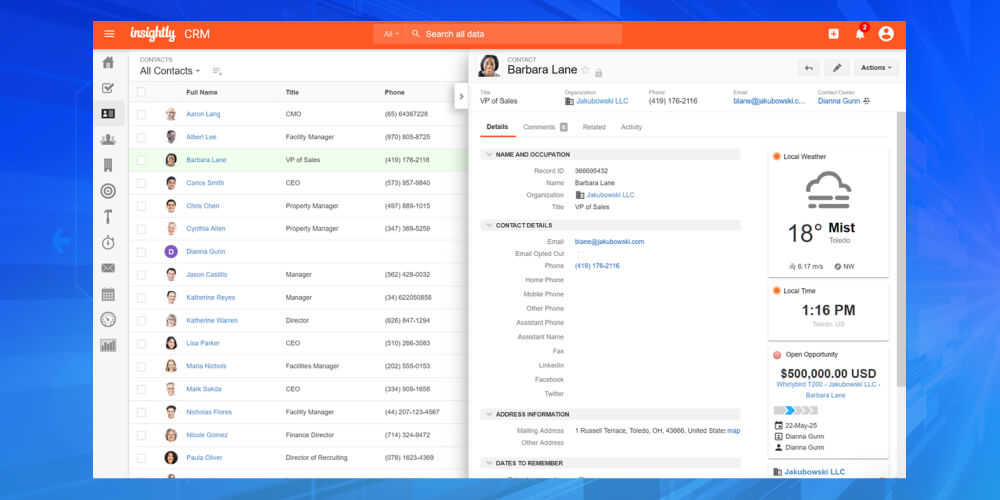Open Dashboards gauge icon in sidebar
Screen dimensions: 1000x500
[108, 320]
